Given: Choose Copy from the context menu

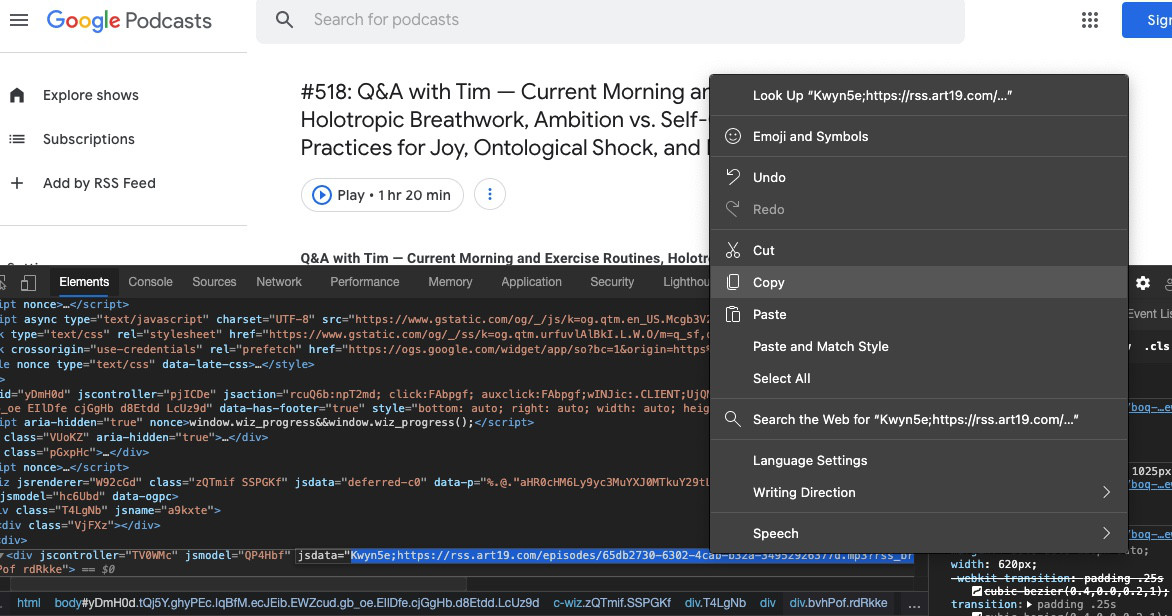Looking at the screenshot, I should [x=918, y=283].
